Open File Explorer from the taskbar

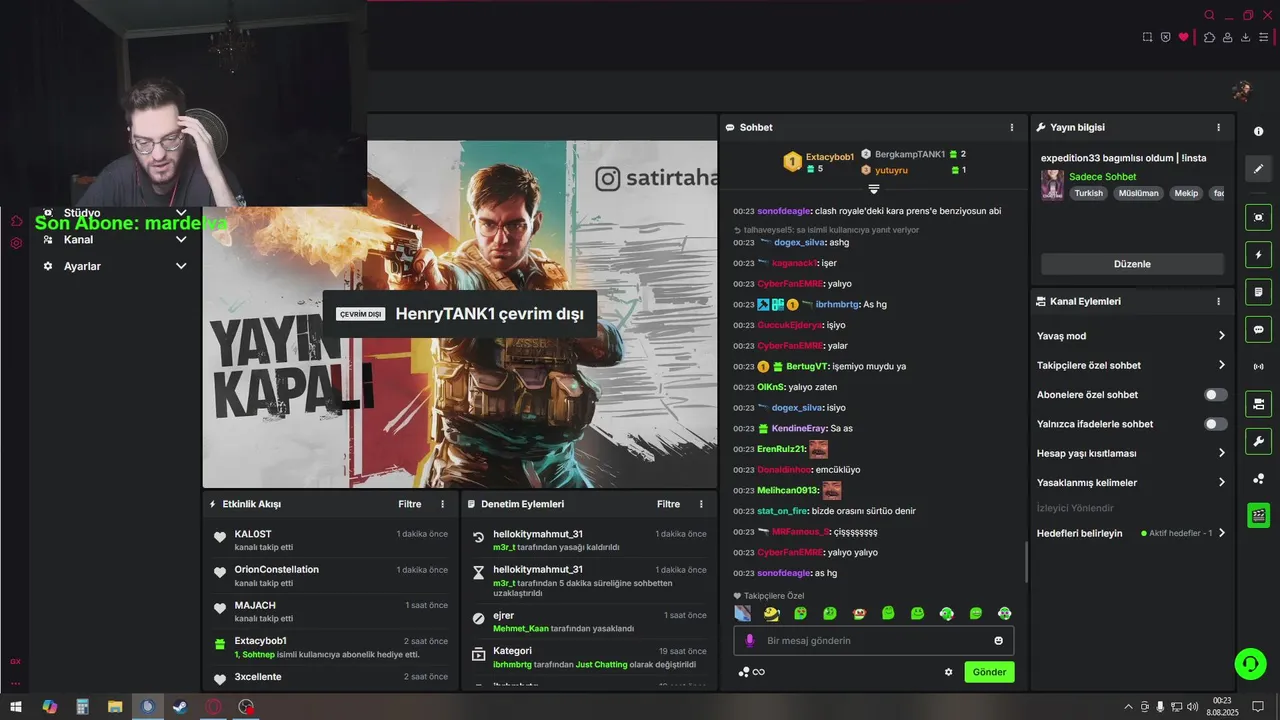point(115,707)
